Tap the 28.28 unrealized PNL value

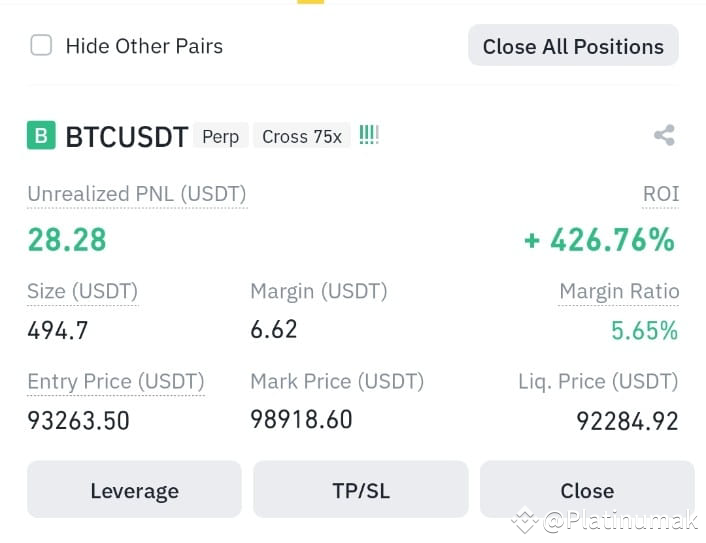pos(67,240)
